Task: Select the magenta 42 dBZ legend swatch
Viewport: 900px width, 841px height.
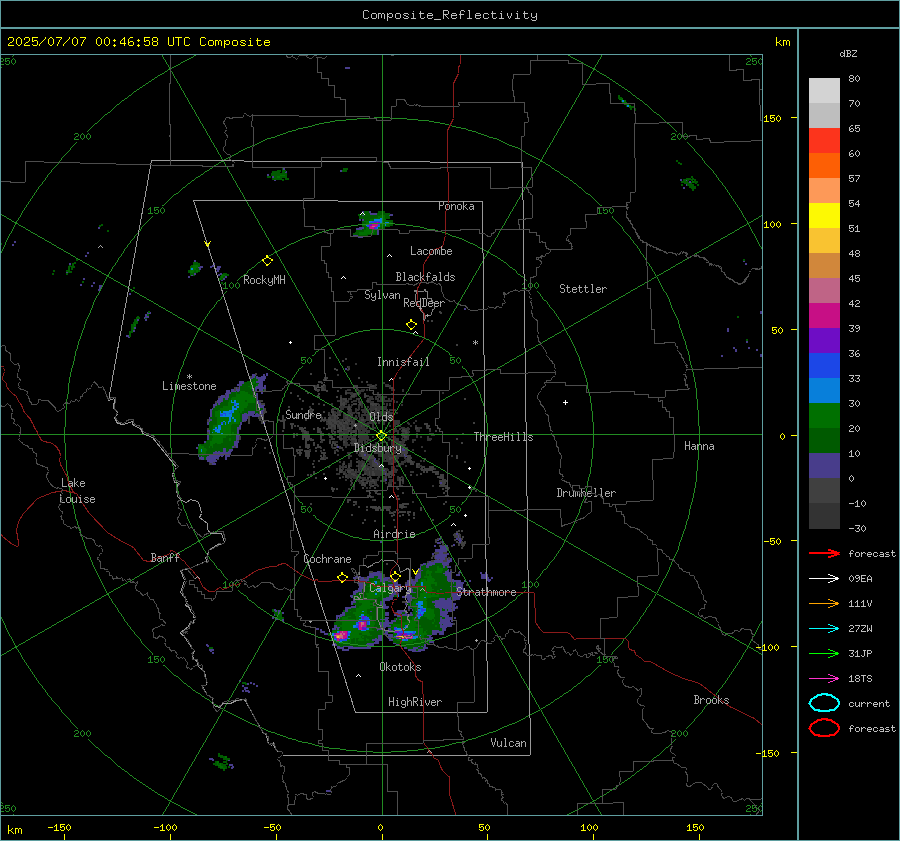Action: pos(824,315)
